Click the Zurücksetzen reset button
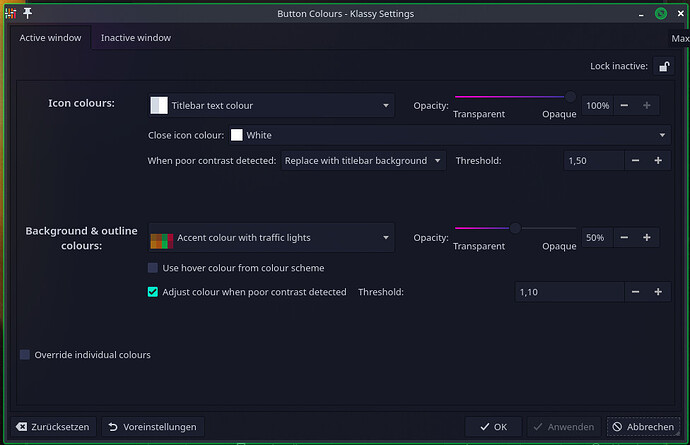Viewport: 690px width, 445px height. [52, 426]
